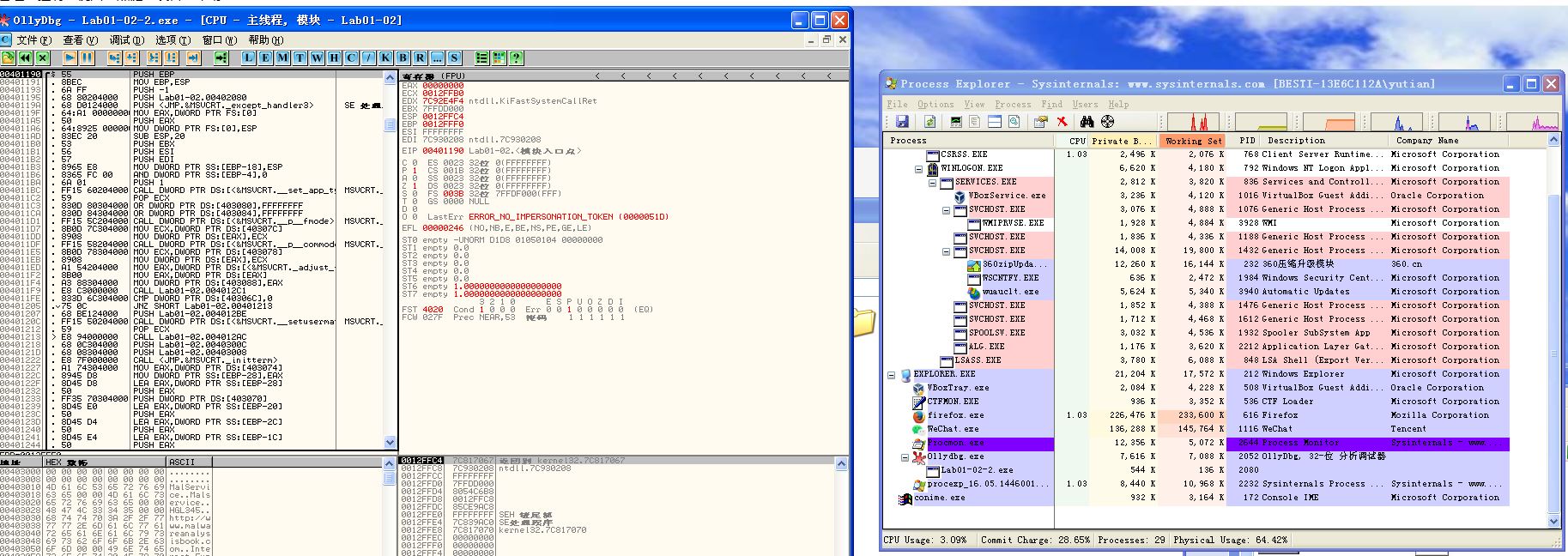Viewport: 1568px width, 556px height.
Task: Sort by Working Set column header
Action: click(1192, 141)
